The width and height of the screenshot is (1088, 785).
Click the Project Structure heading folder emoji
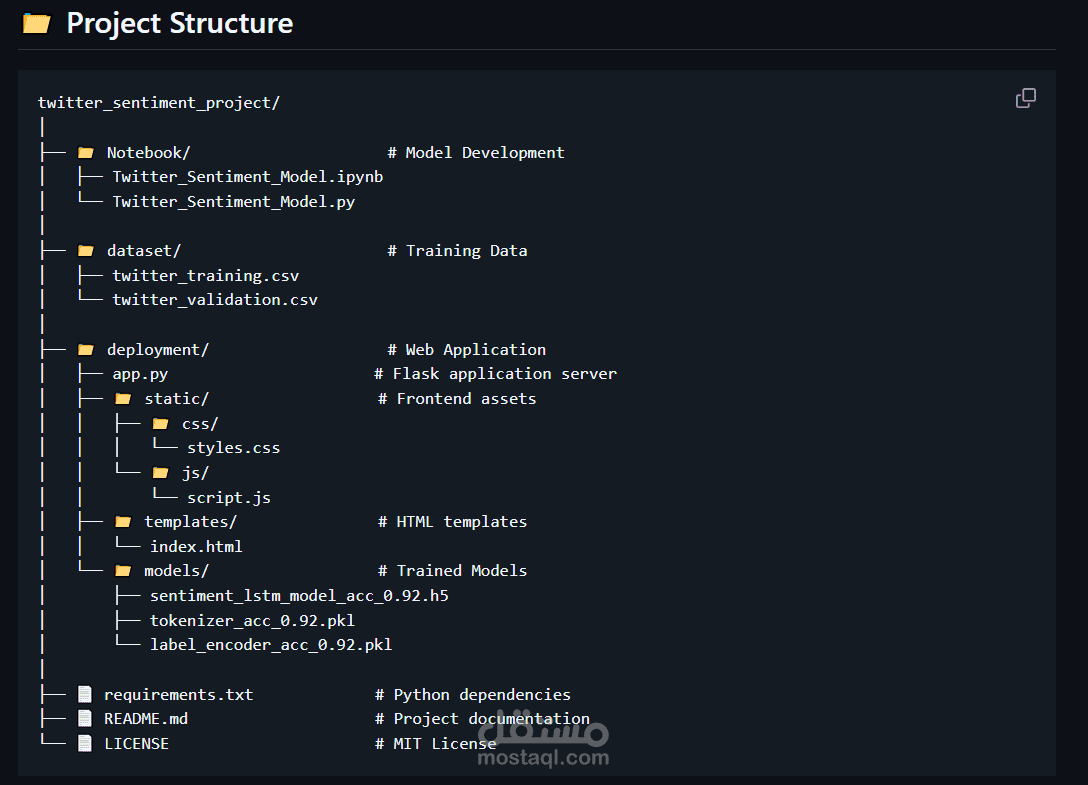pyautogui.click(x=37, y=24)
